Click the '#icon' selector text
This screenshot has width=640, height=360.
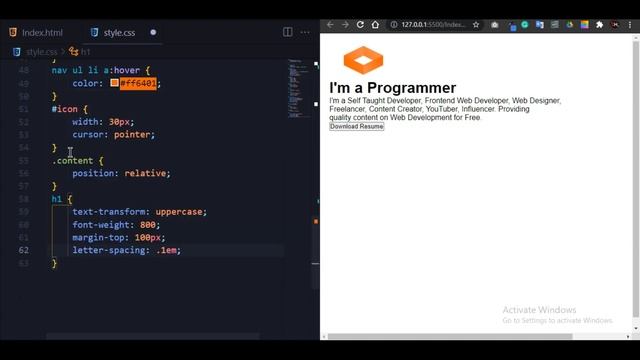[64, 109]
